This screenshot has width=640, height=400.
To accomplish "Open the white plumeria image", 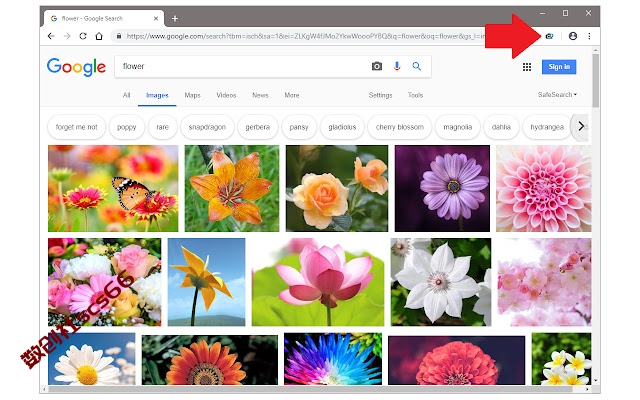I will (561, 359).
